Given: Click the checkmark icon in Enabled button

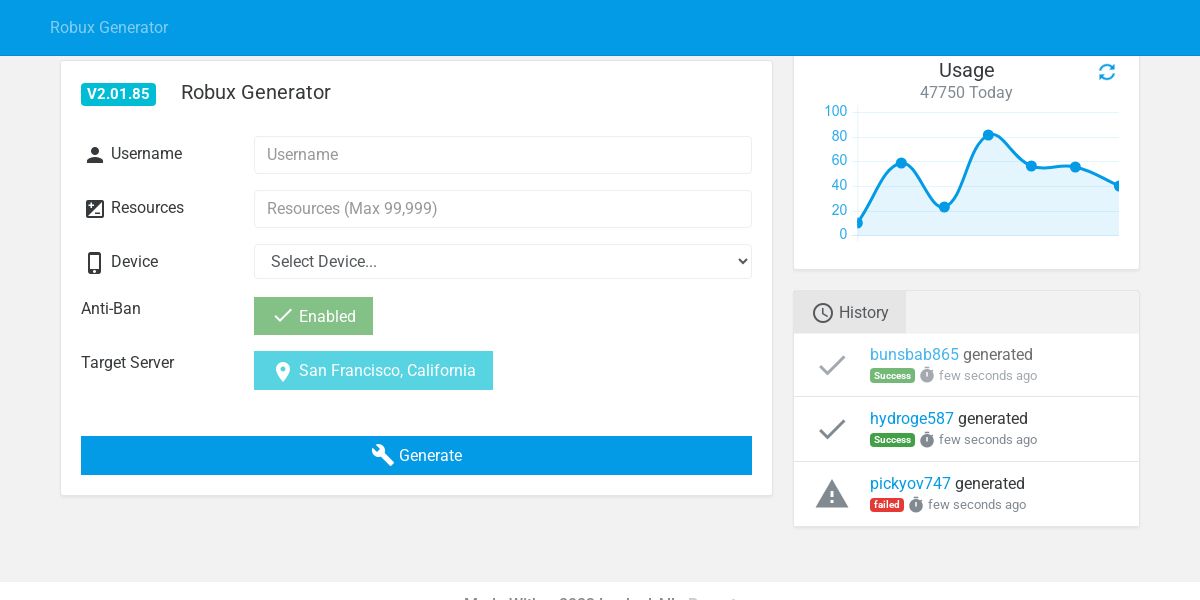Looking at the screenshot, I should click(x=283, y=316).
